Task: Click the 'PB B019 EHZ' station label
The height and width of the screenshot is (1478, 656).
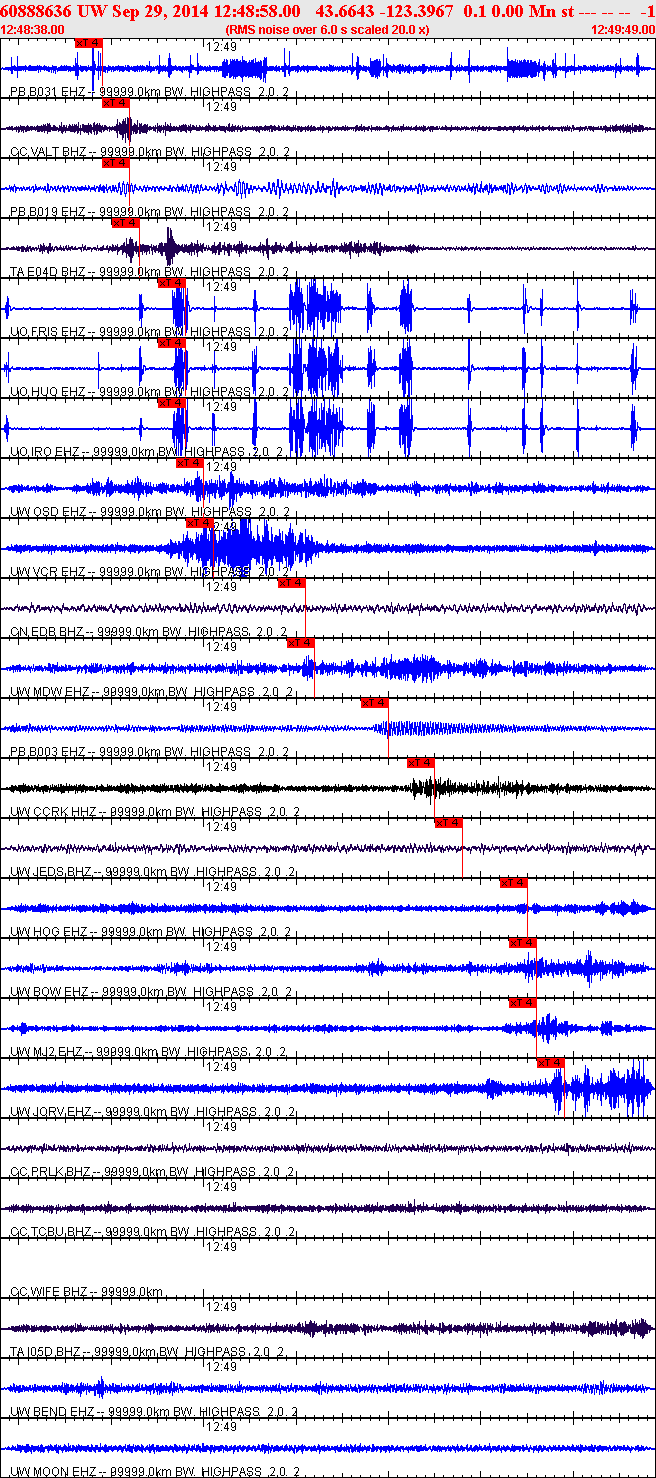Action: coord(48,212)
